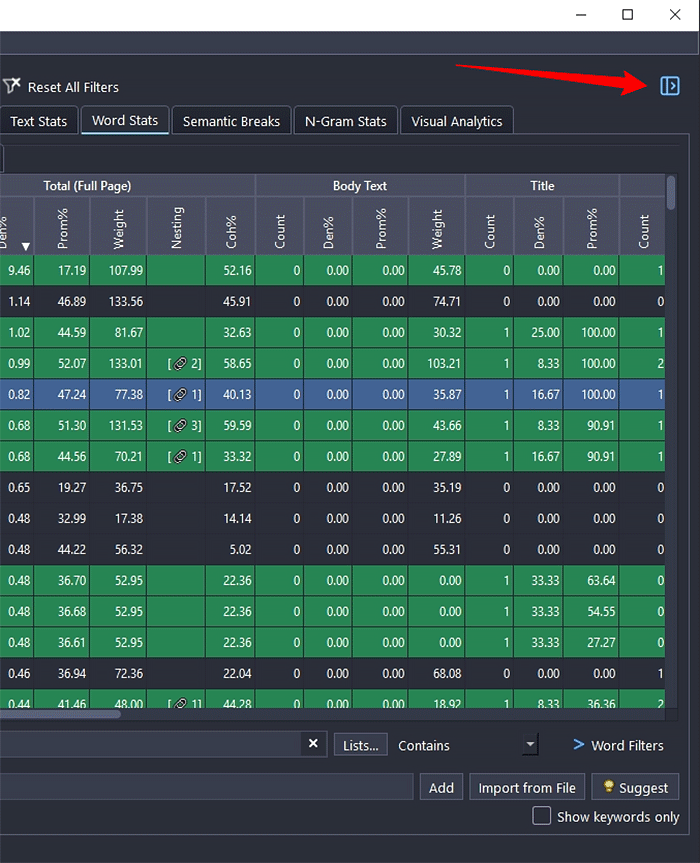Open the Lists... selector
The height and width of the screenshot is (863, 700).
coord(360,745)
